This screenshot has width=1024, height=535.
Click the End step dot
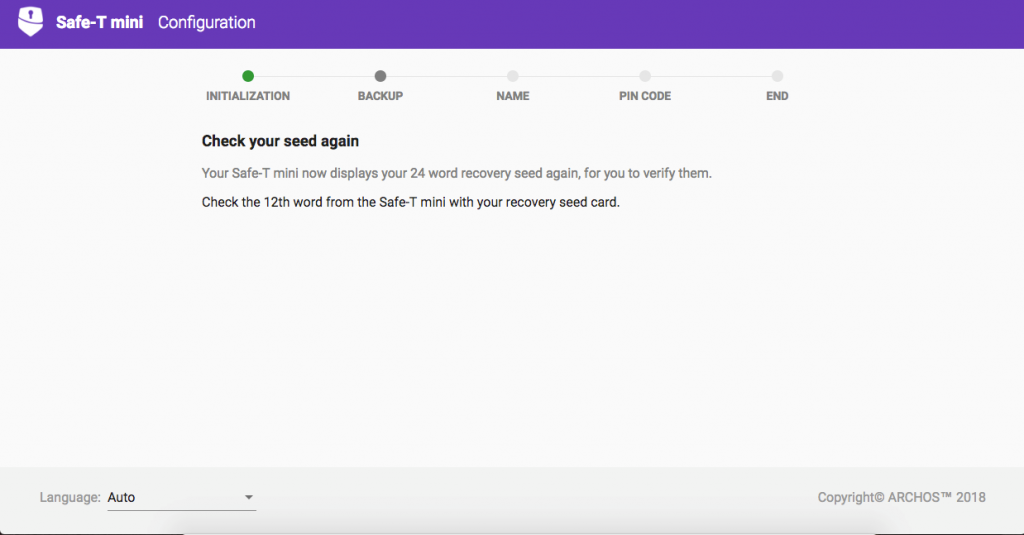click(777, 76)
